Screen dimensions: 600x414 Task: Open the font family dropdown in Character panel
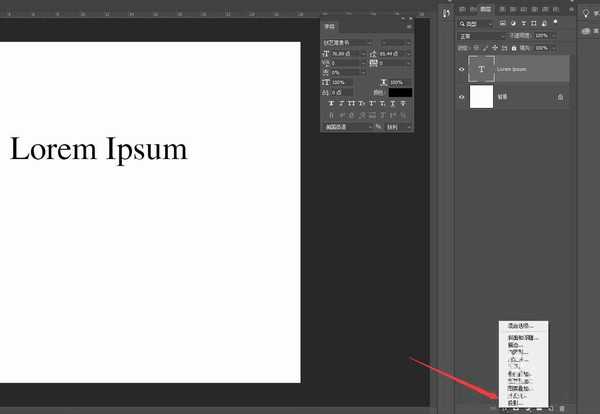point(347,42)
